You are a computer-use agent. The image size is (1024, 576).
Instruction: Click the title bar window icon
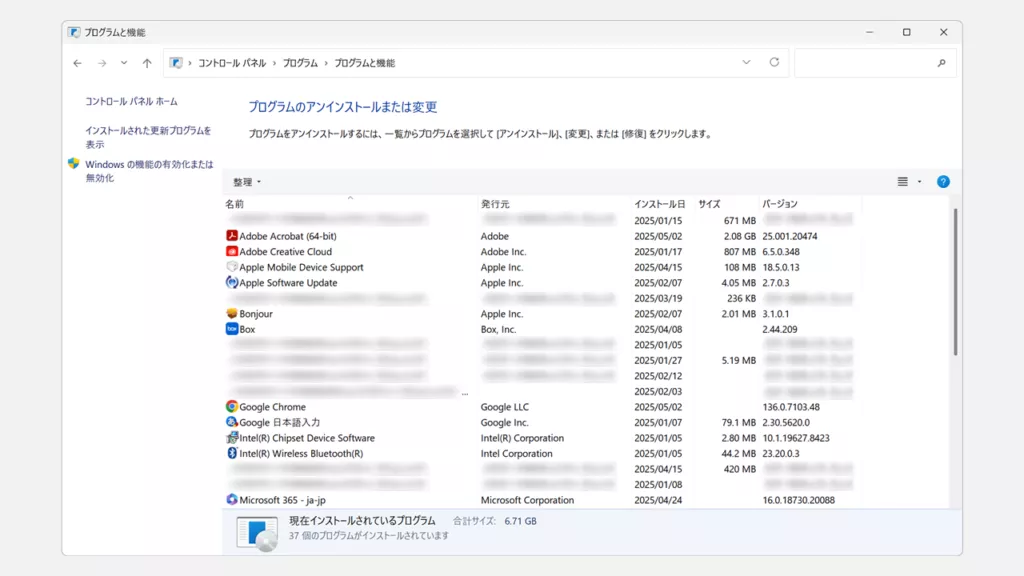point(74,32)
